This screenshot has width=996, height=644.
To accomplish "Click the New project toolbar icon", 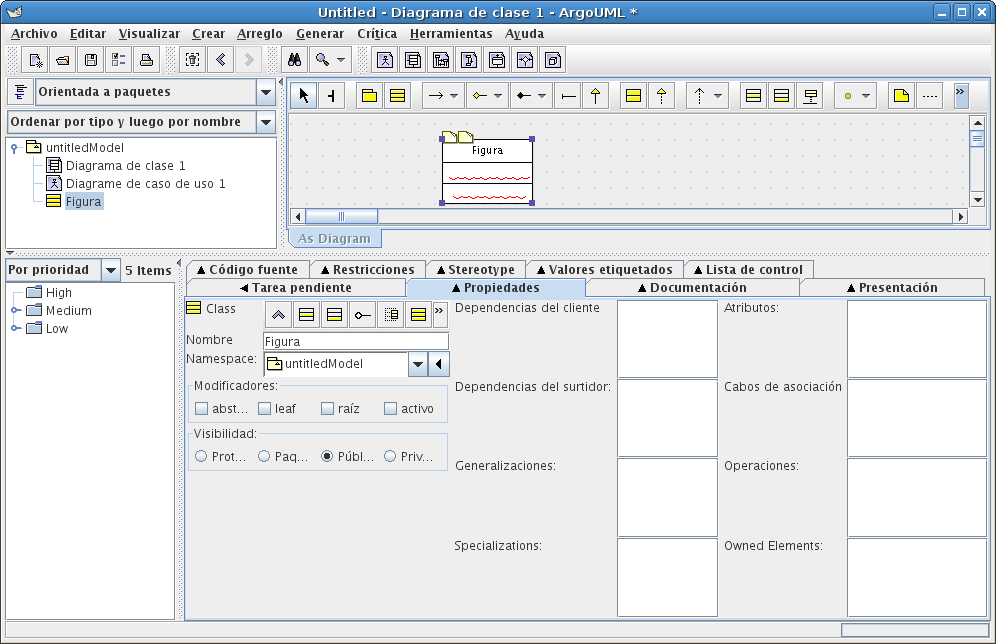I will click(x=35, y=60).
